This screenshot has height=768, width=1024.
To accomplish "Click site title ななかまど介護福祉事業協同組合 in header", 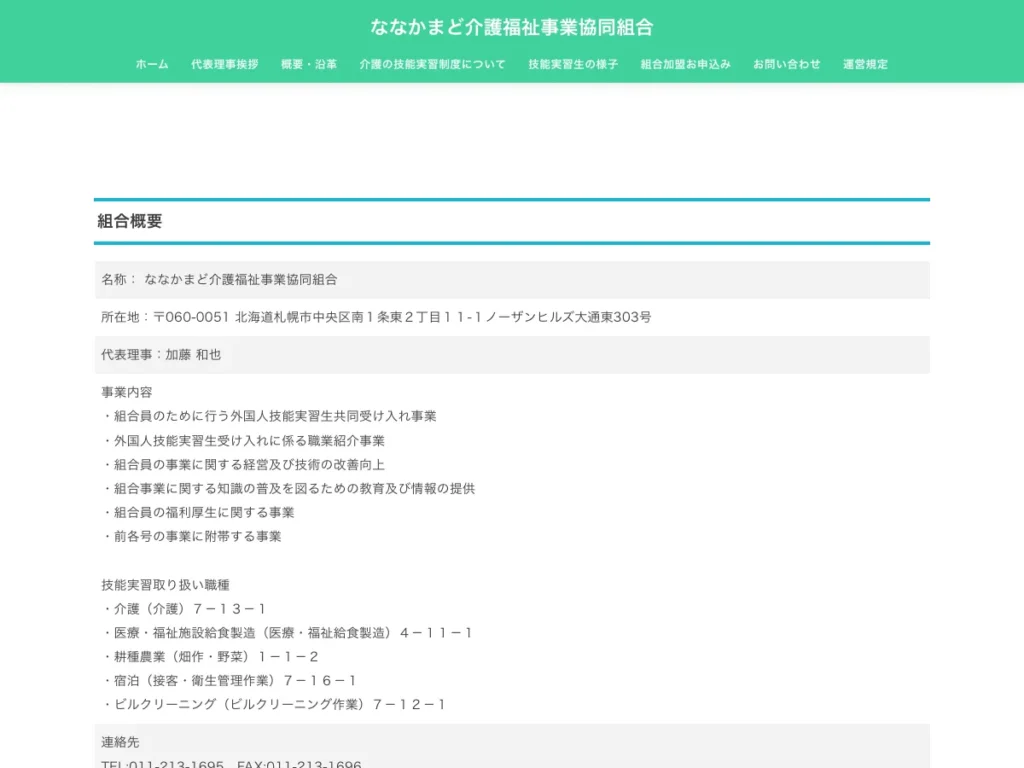I will point(511,27).
